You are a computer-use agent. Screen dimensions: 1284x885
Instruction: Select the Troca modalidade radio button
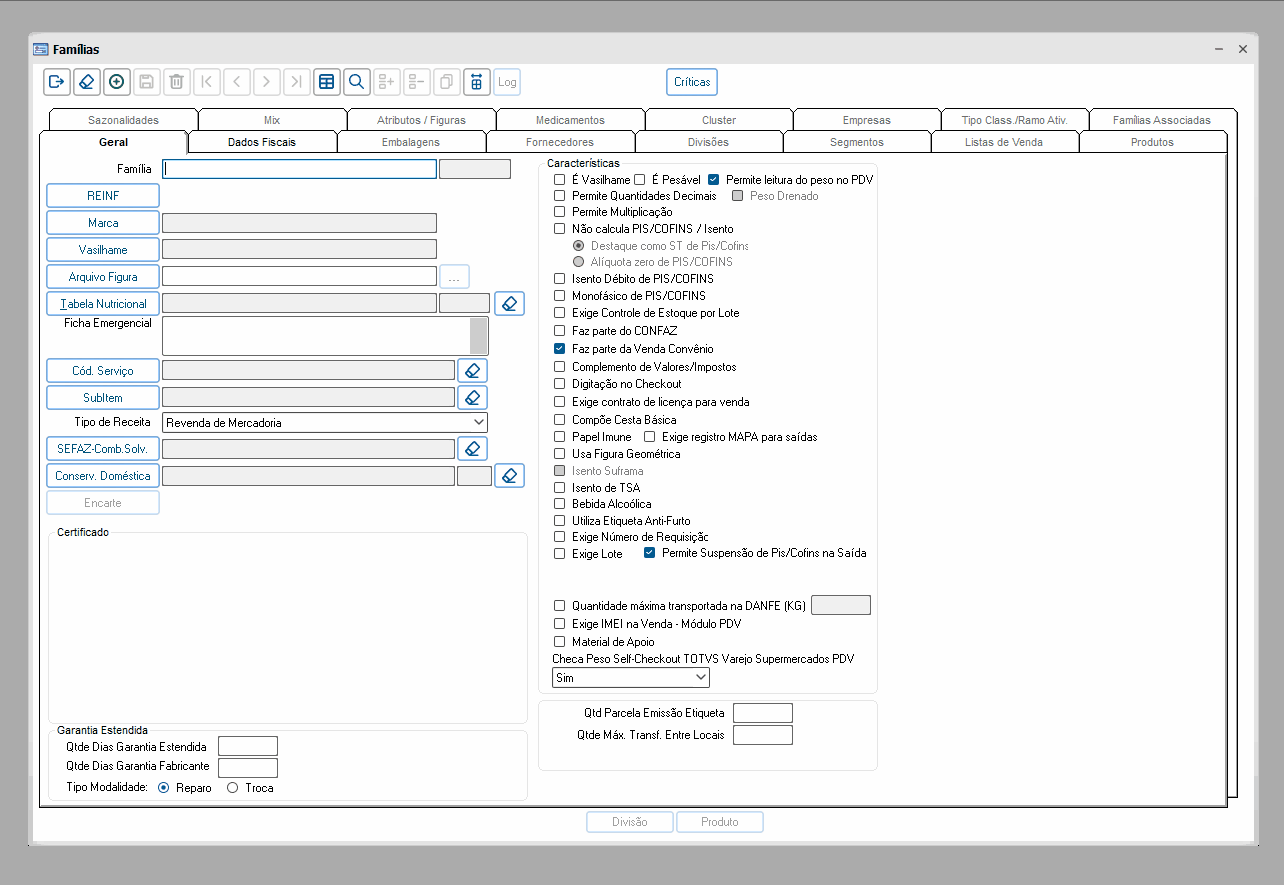pyautogui.click(x=233, y=788)
